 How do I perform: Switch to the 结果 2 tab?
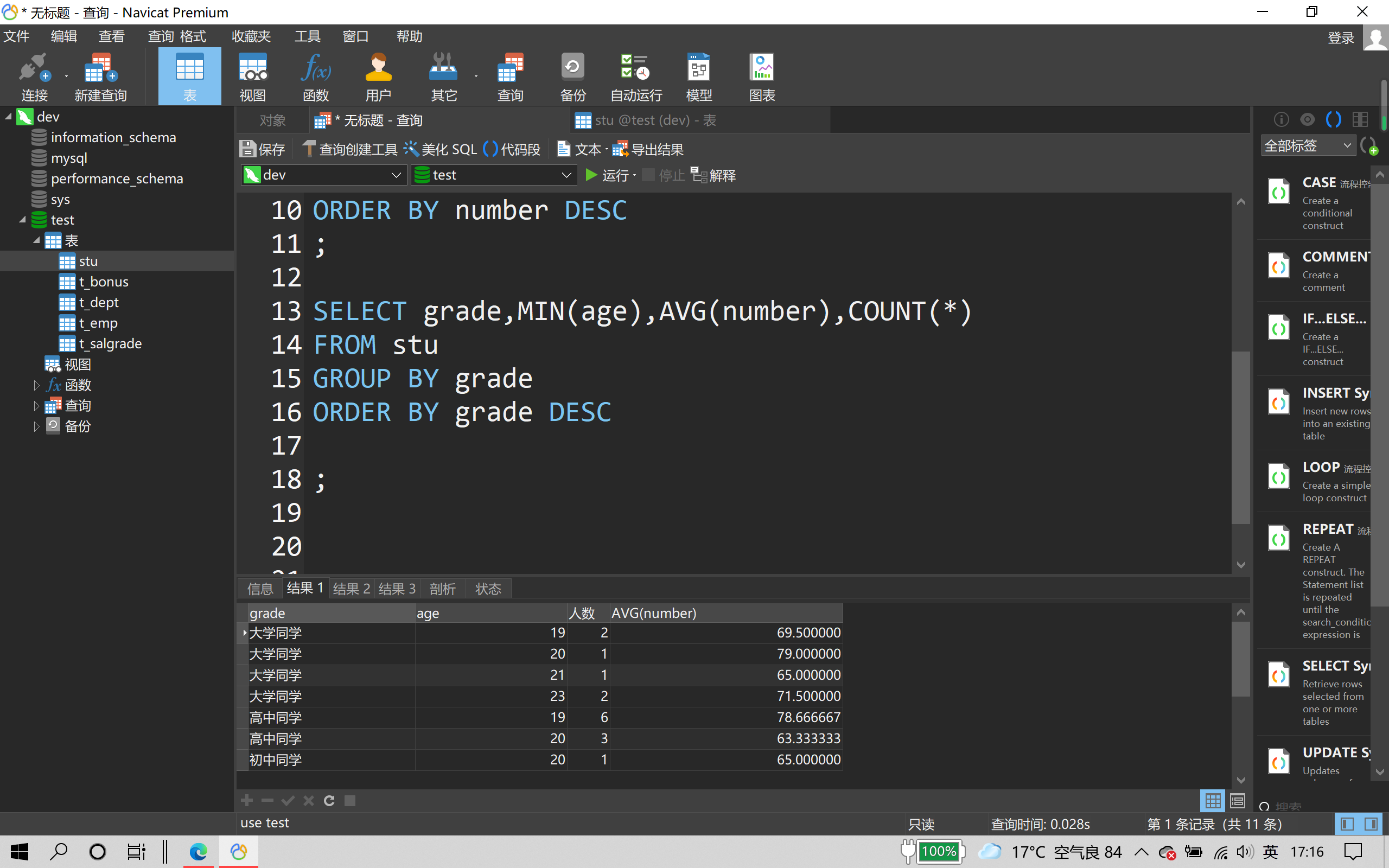tap(351, 589)
